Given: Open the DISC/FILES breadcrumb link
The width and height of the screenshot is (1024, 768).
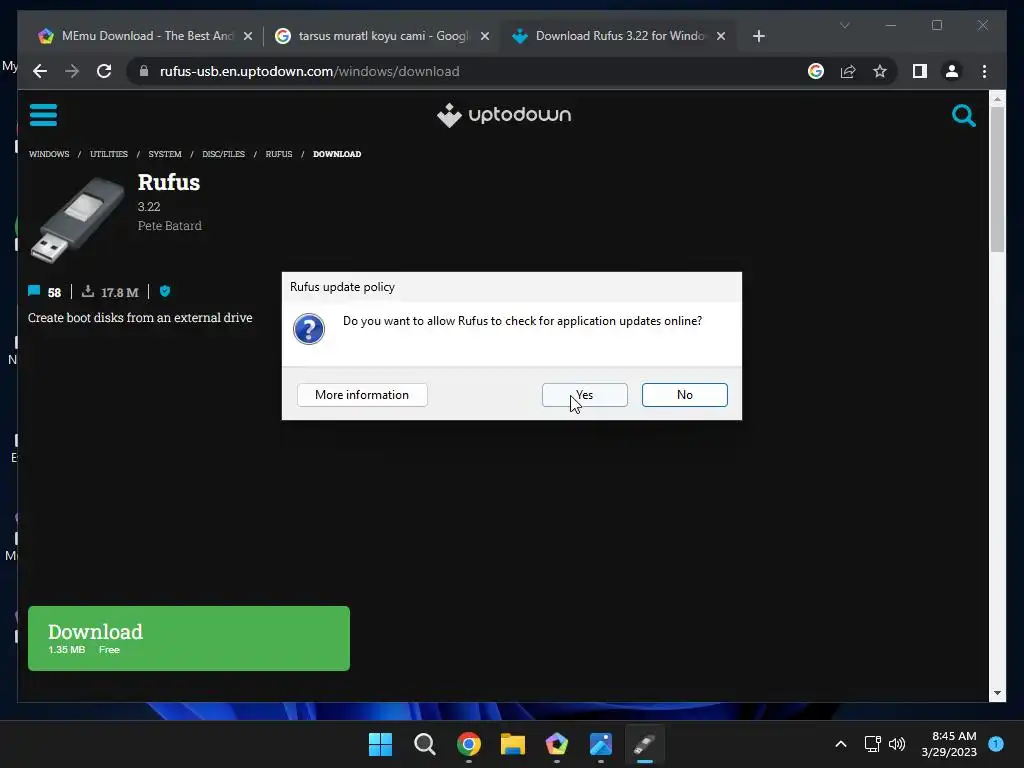Looking at the screenshot, I should (223, 154).
